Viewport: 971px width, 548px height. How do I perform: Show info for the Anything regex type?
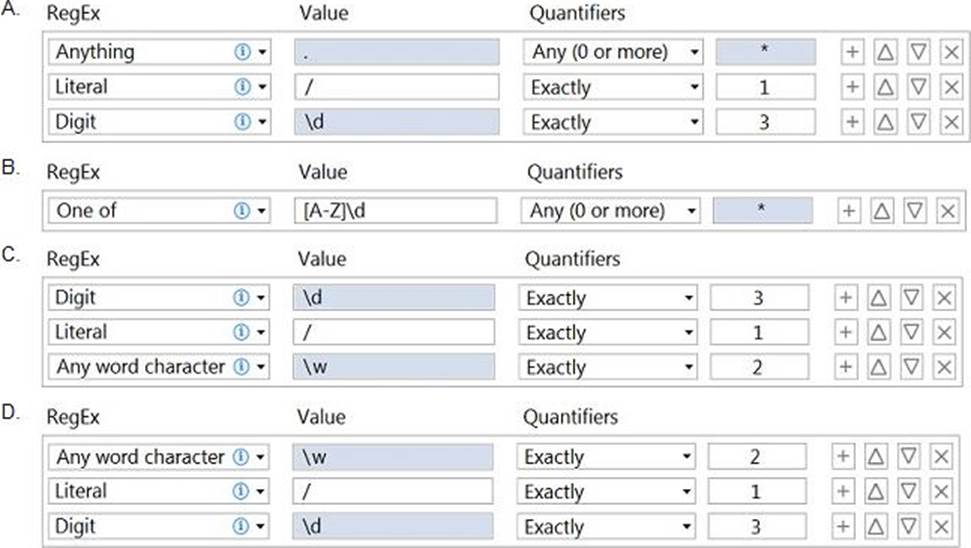[x=241, y=51]
